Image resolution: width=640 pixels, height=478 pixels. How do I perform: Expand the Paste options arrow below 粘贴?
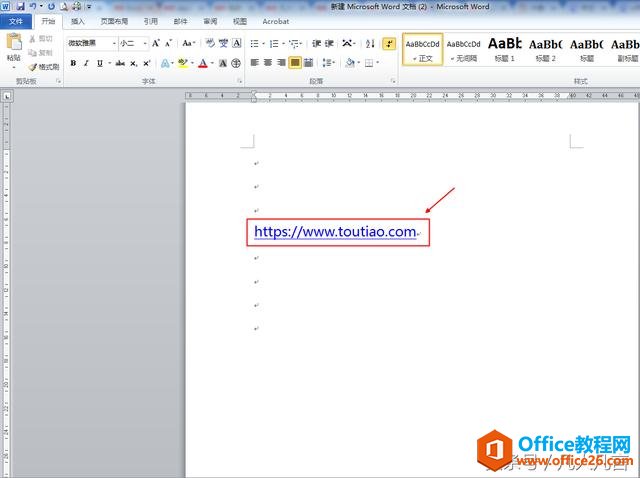coord(14,67)
